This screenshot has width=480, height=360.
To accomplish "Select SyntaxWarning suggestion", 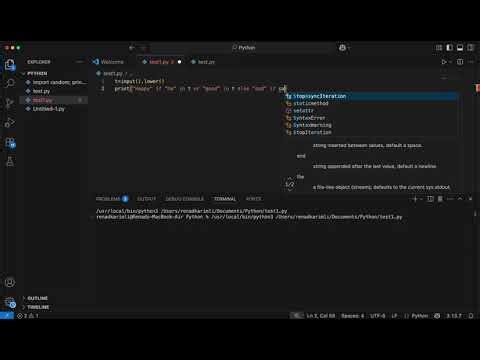I will pos(371,125).
